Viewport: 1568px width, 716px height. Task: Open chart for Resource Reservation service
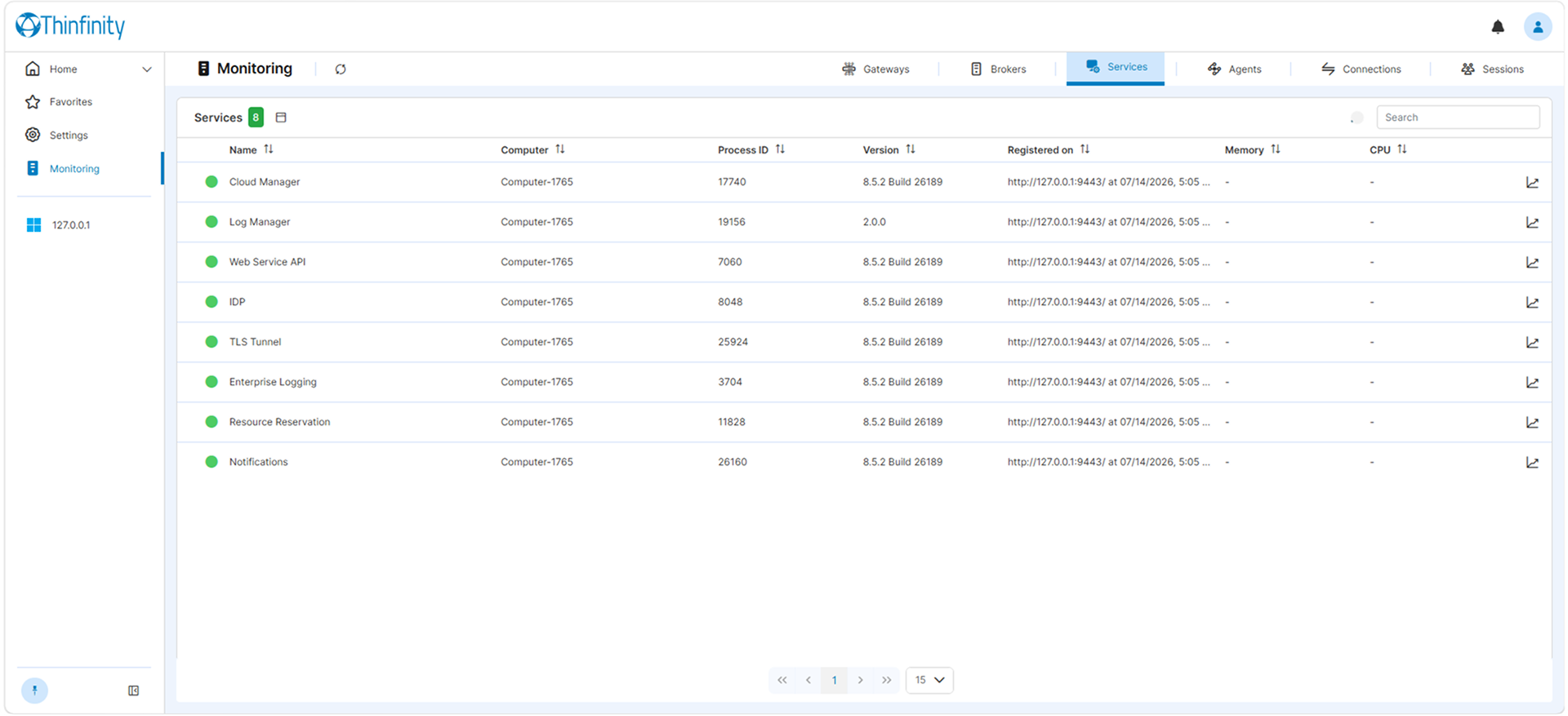[x=1532, y=423]
